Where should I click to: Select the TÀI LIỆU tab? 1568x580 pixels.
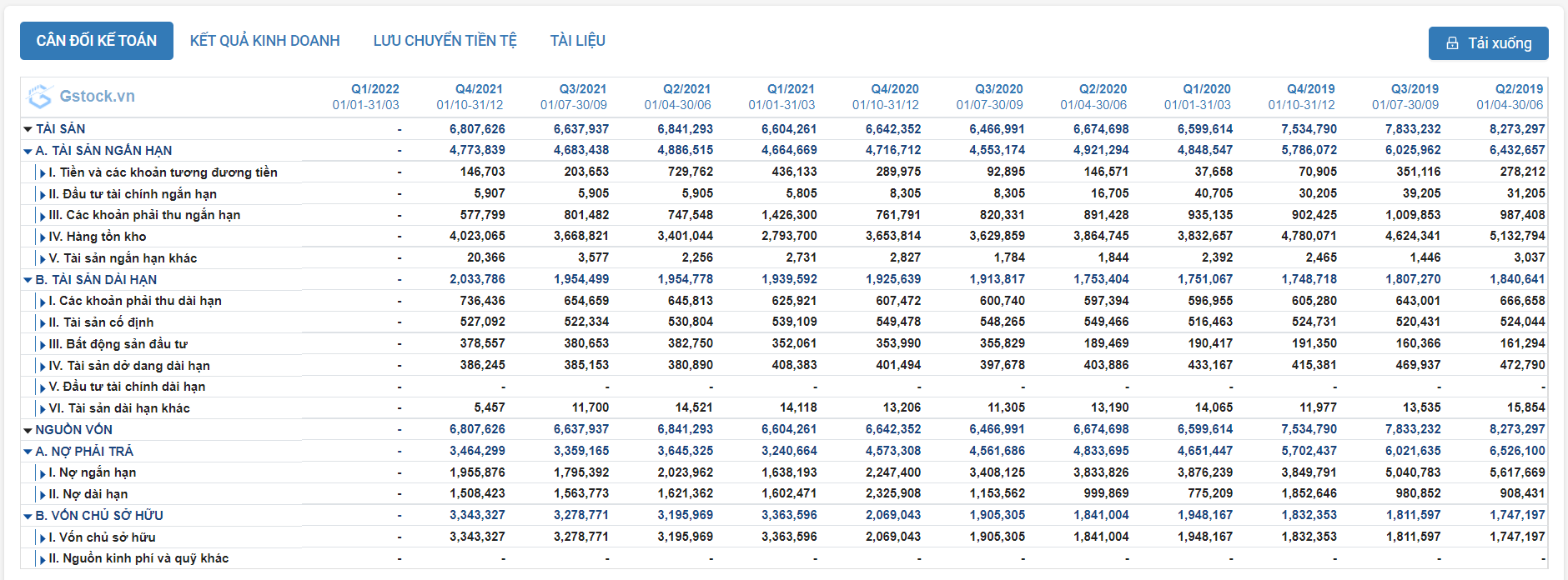[577, 41]
